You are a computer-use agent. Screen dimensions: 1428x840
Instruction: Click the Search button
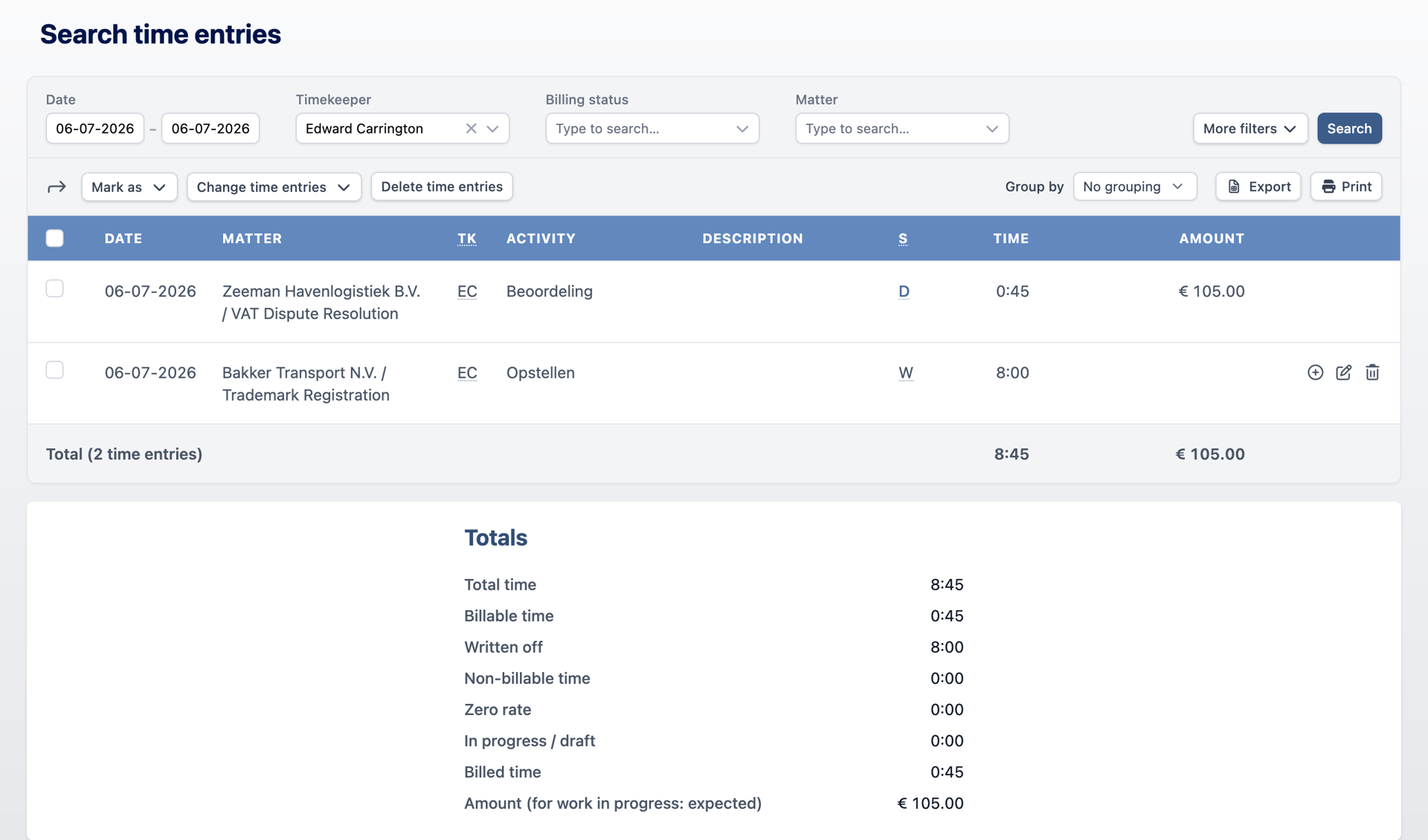pyautogui.click(x=1349, y=129)
